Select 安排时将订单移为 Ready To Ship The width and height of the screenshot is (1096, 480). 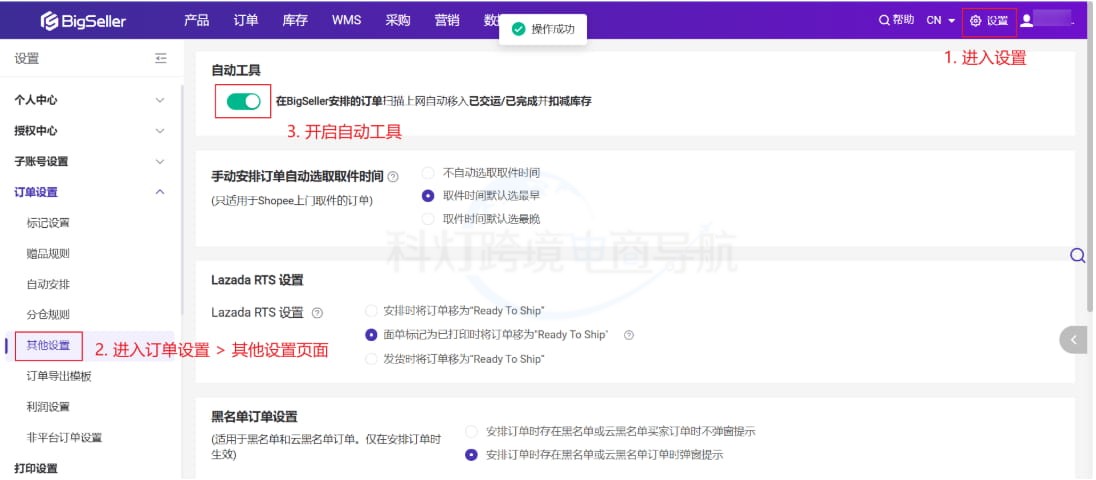click(x=371, y=310)
